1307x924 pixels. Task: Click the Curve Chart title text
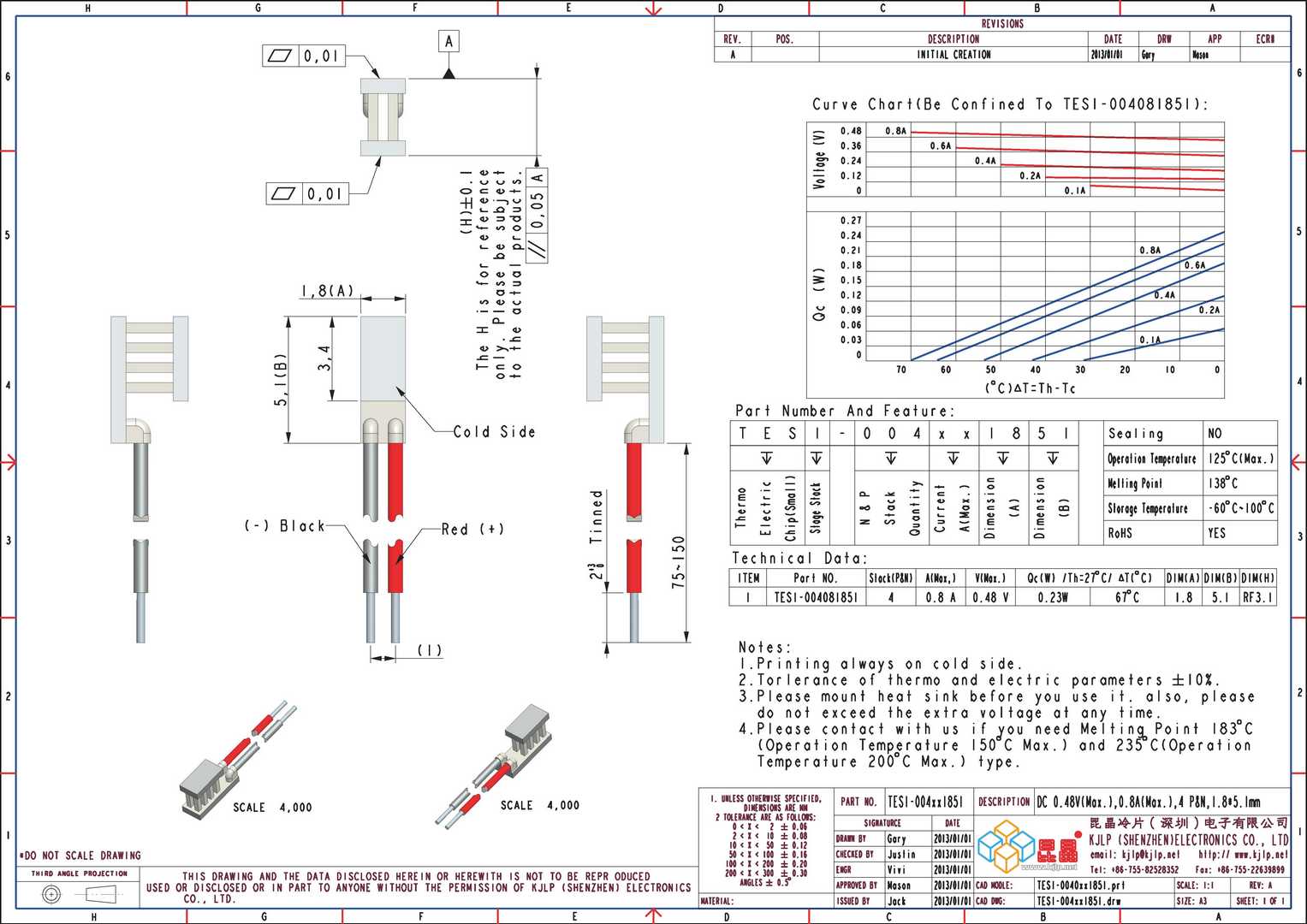pos(1010,104)
